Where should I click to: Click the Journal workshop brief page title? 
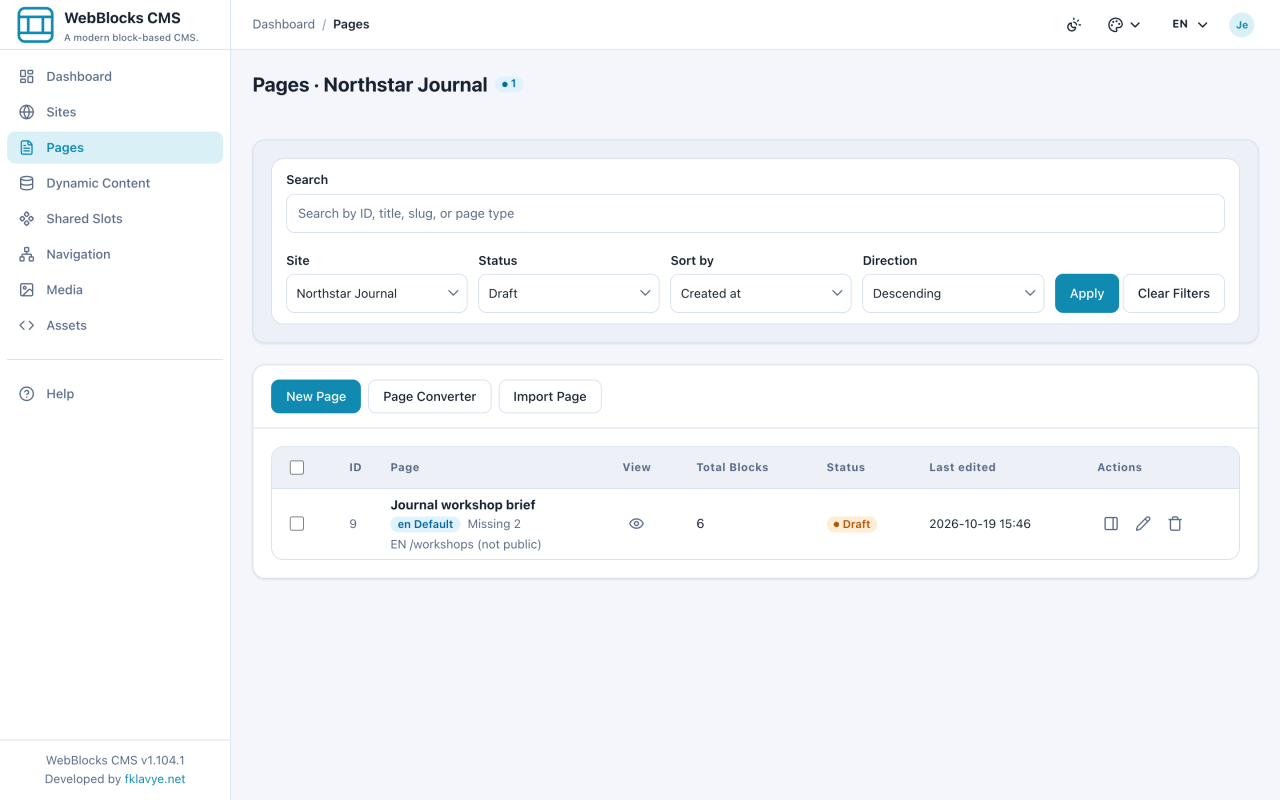pos(463,505)
